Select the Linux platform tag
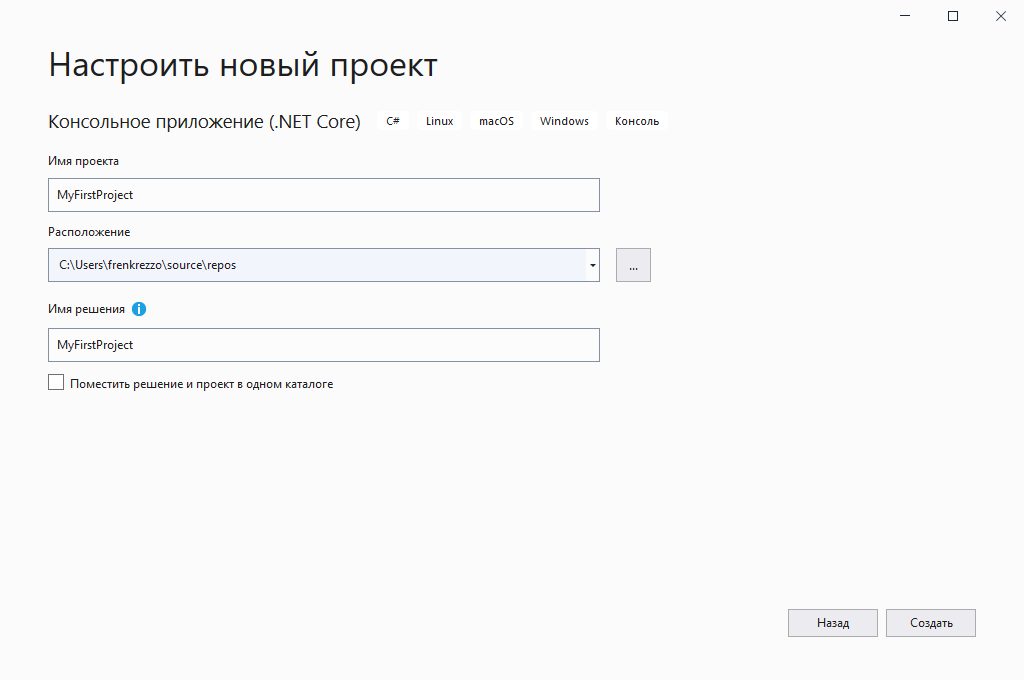Screen dimensions: 1024x680 tap(439, 121)
